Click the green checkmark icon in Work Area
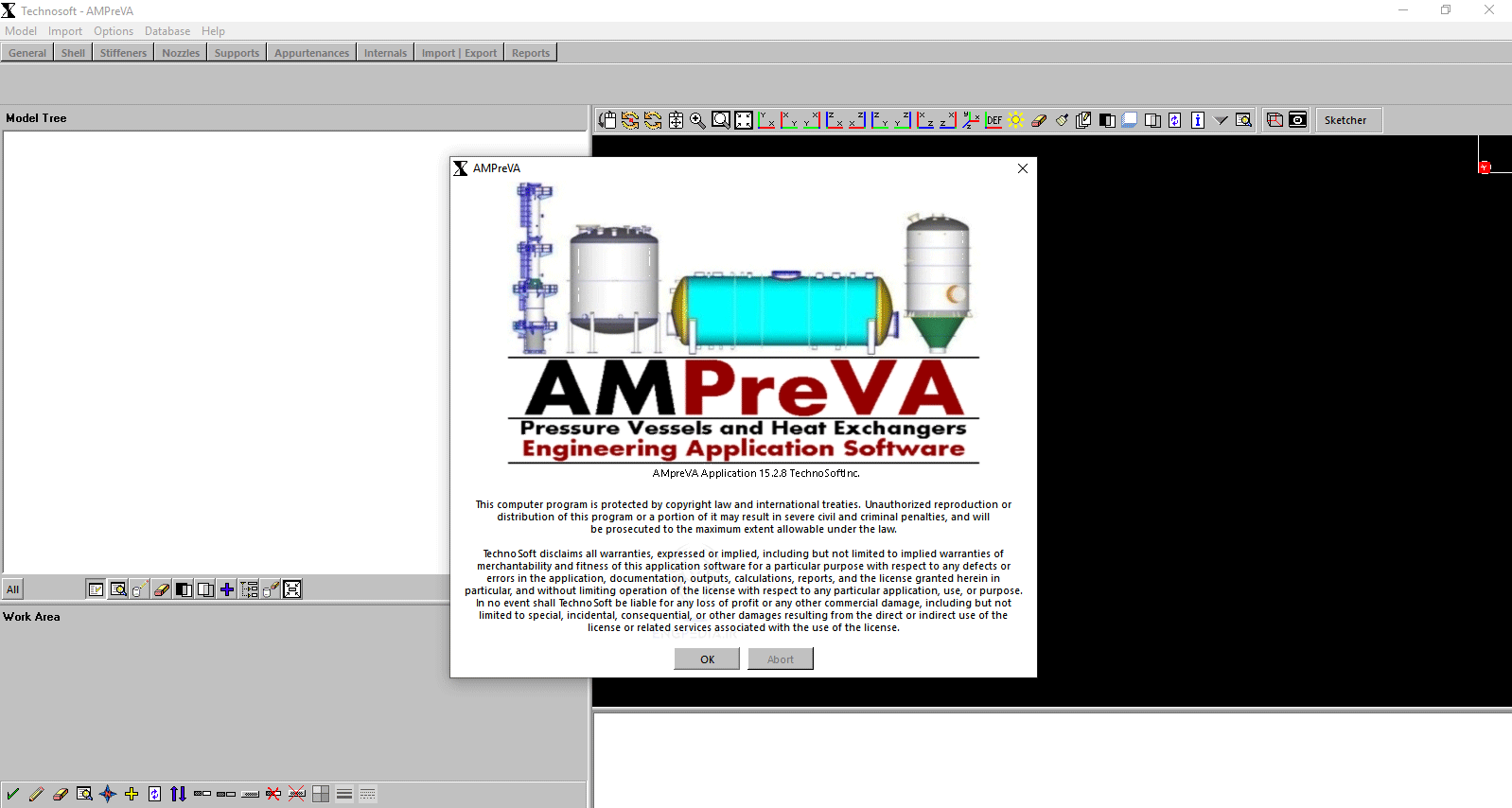Viewport: 1512px width, 808px height. [x=12, y=794]
